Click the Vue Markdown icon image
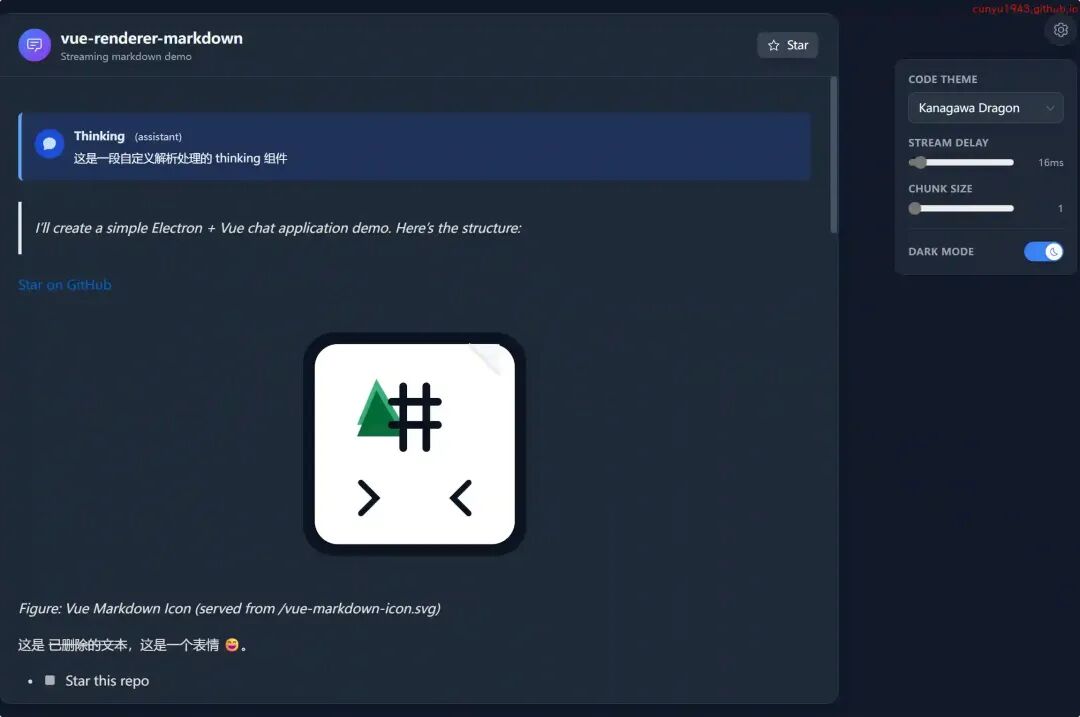The image size is (1080, 717). (415, 444)
